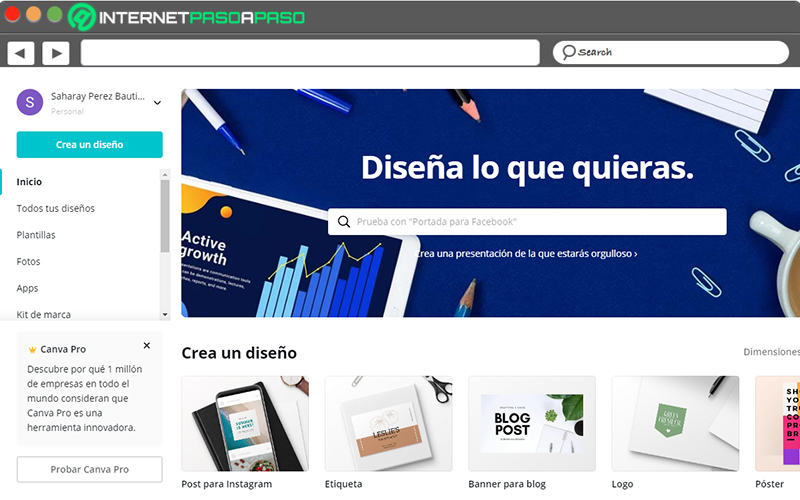Click the magnifier icon in Canva search bar
Viewport: 800px width, 500px height.
[x=344, y=221]
